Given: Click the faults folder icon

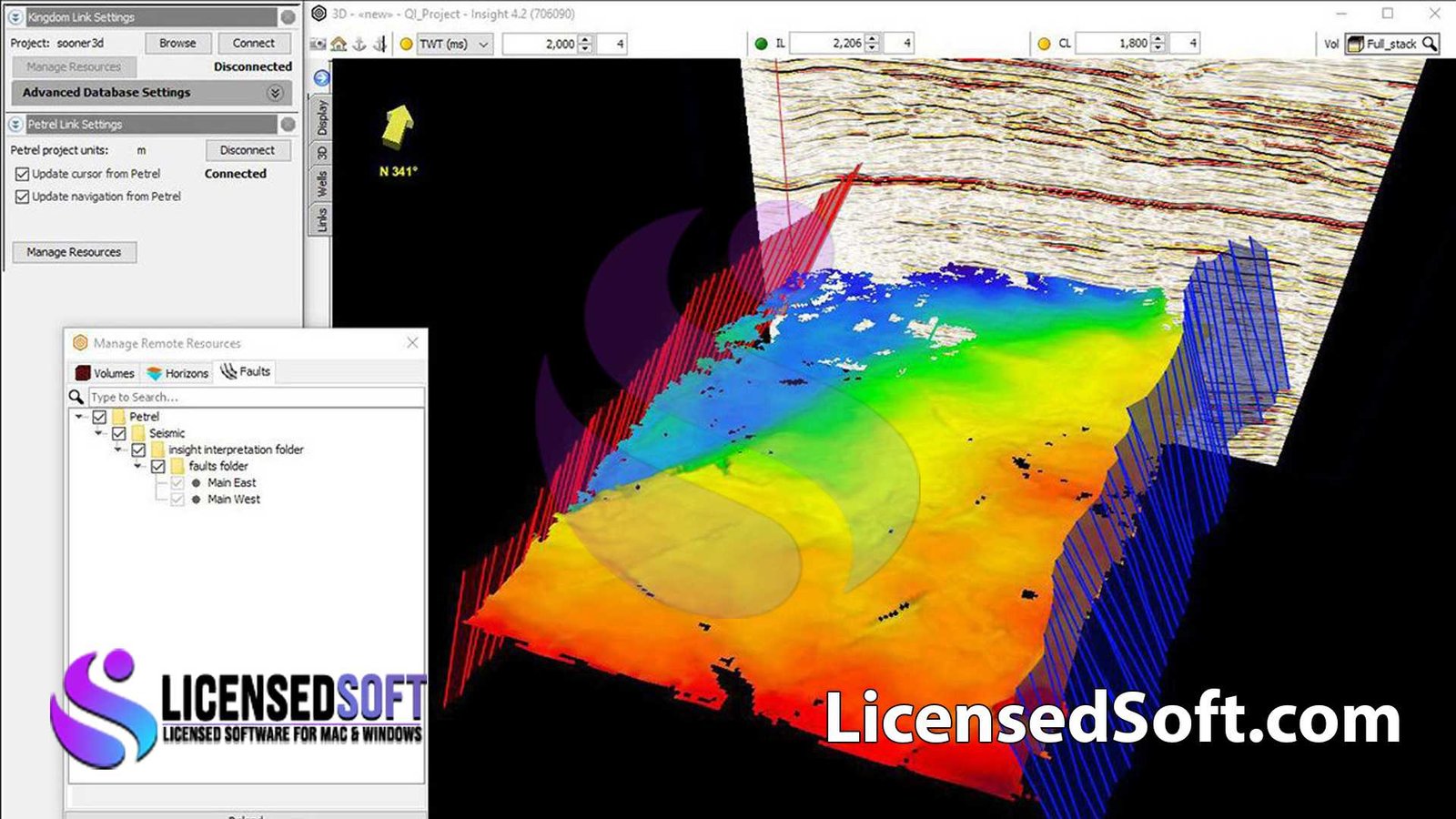Looking at the screenshot, I should point(177,466).
